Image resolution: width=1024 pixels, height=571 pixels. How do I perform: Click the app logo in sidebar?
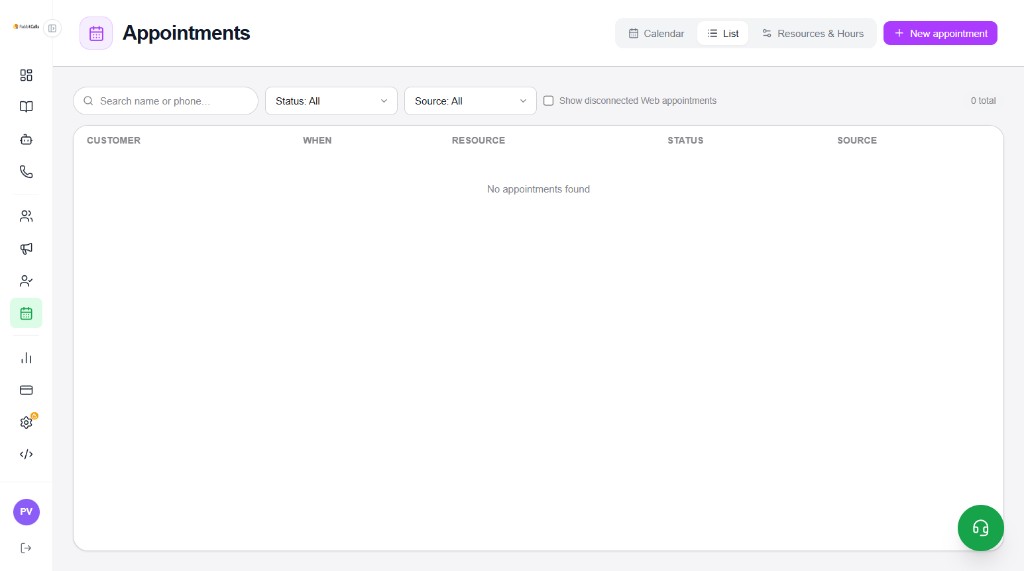point(26,27)
